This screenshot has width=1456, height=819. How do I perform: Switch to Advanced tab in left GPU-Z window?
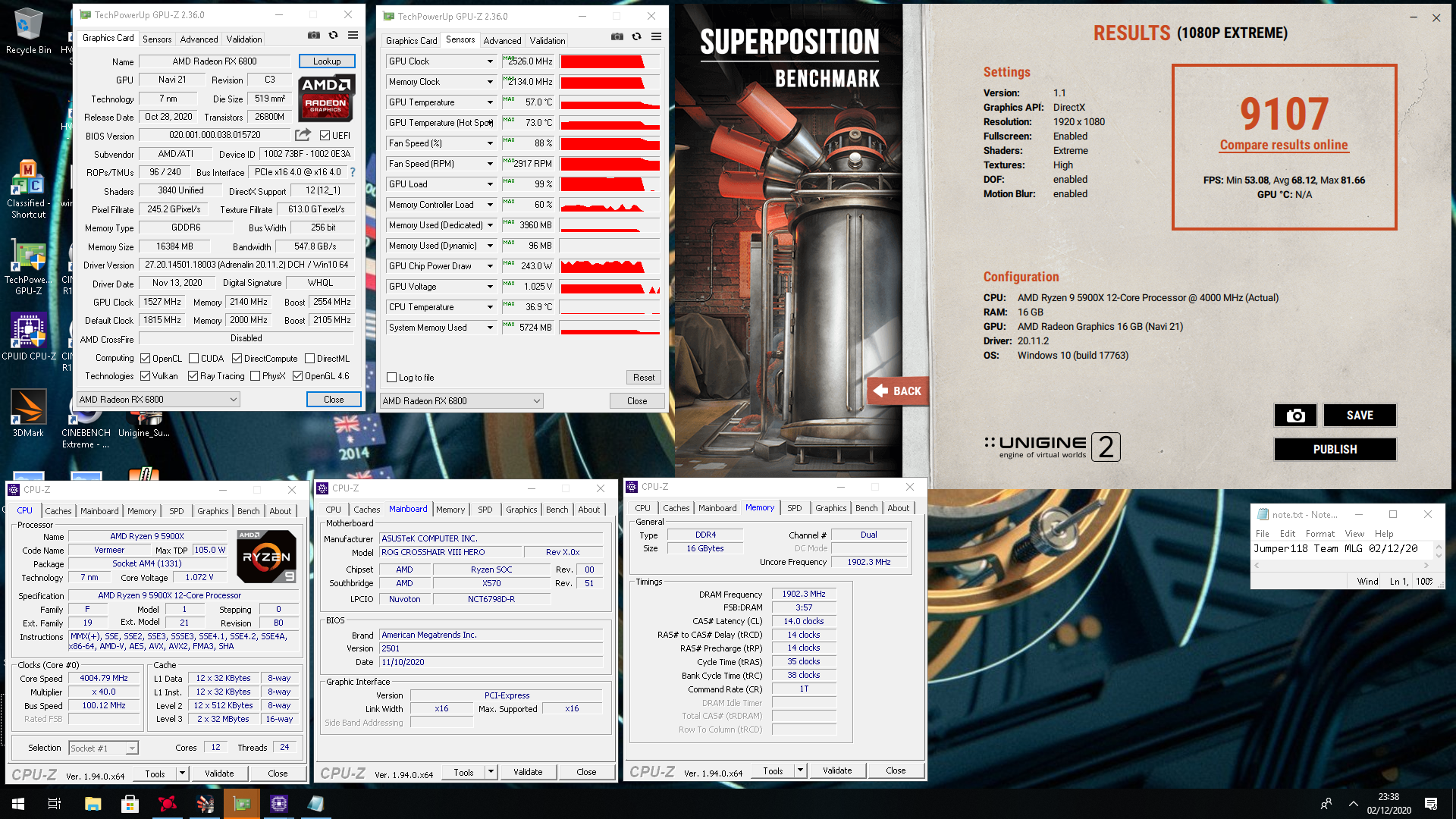tap(199, 39)
